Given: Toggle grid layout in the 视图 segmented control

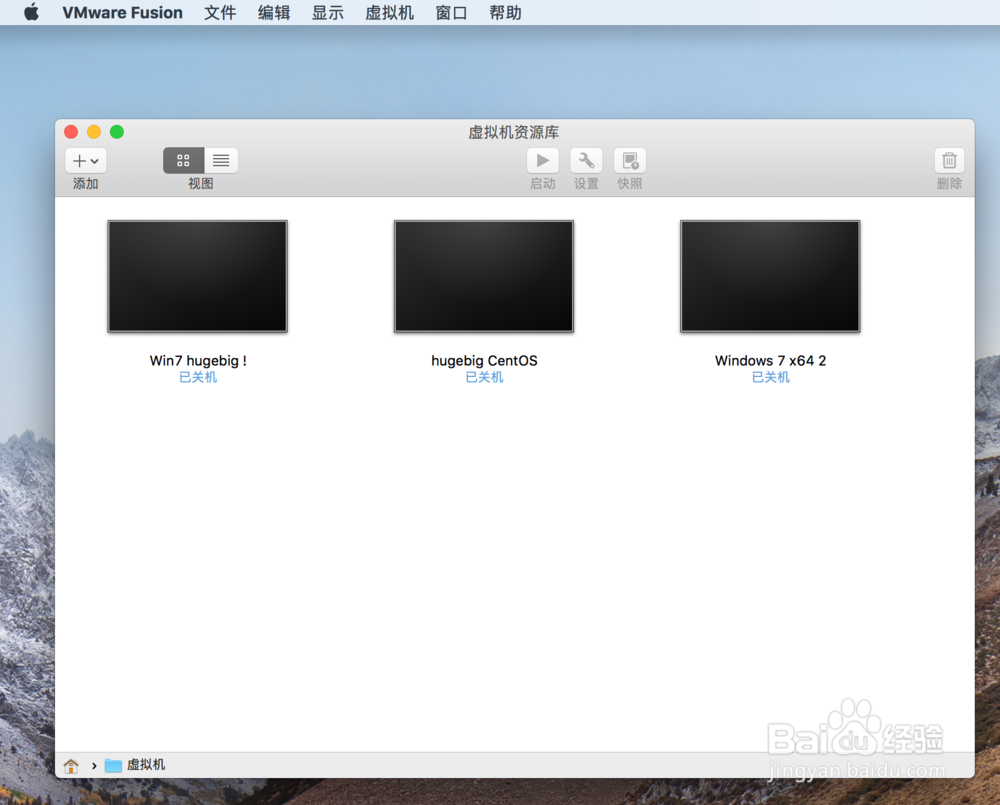Looking at the screenshot, I should pos(183,160).
